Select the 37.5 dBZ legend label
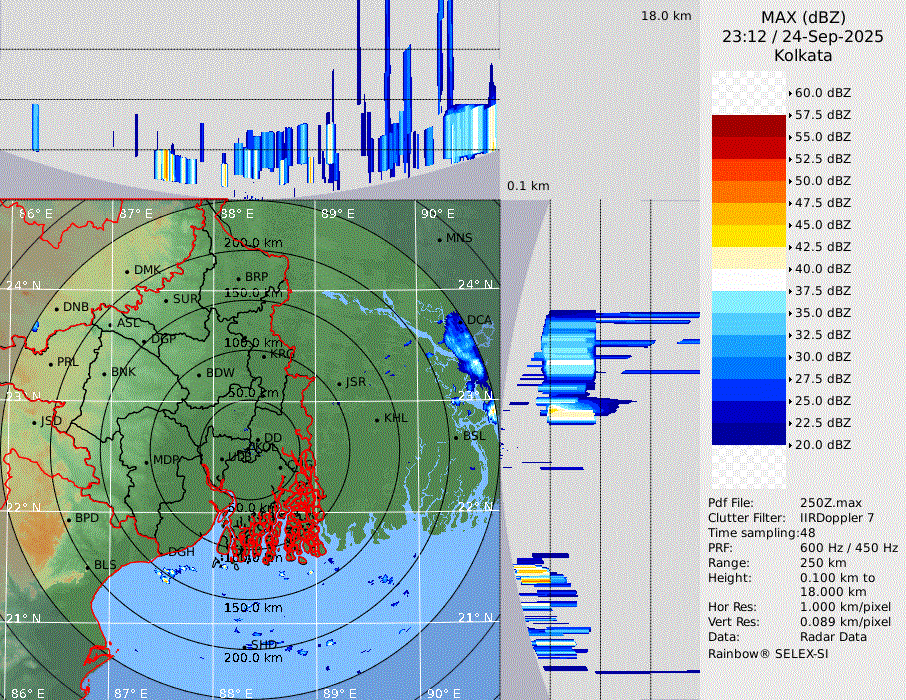906x700 pixels. (822, 291)
